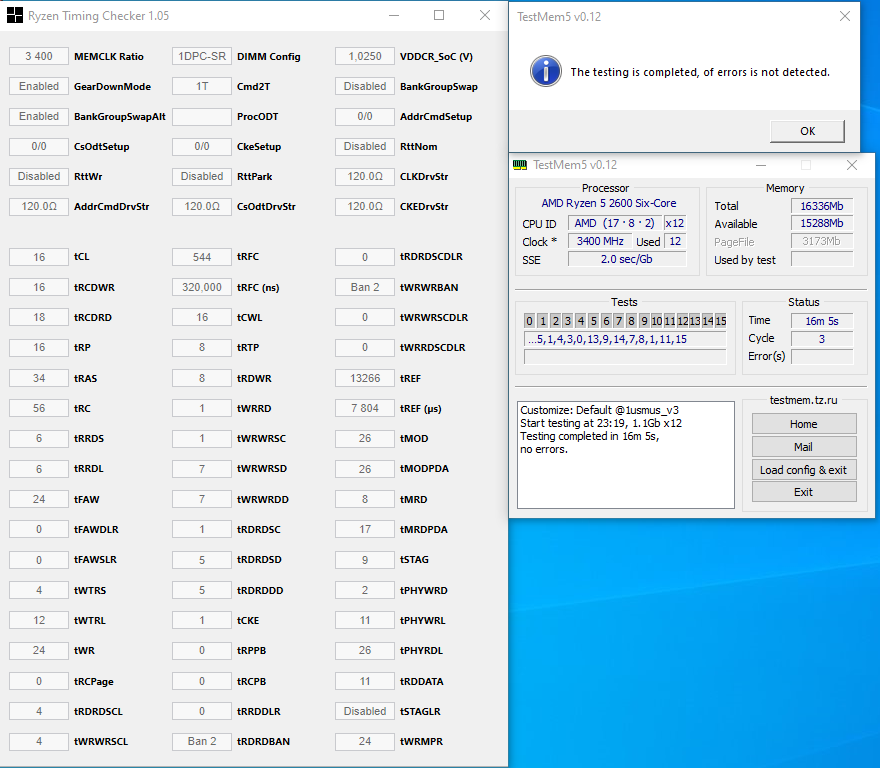Viewport: 880px width, 768px height.
Task: Click the TestMem5 memory chip title icon
Action: [520, 165]
